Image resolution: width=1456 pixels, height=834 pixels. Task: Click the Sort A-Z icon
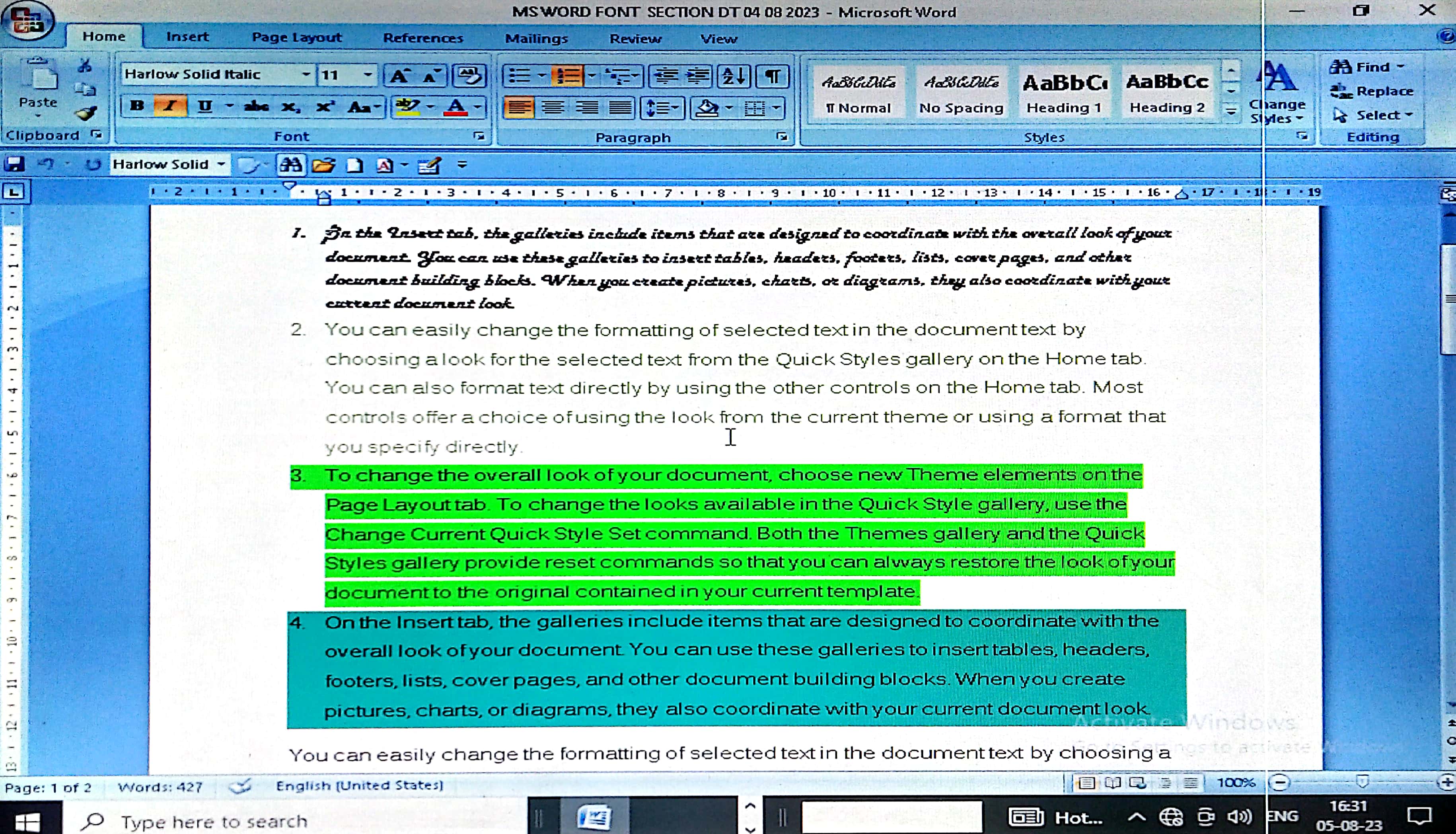tap(734, 76)
